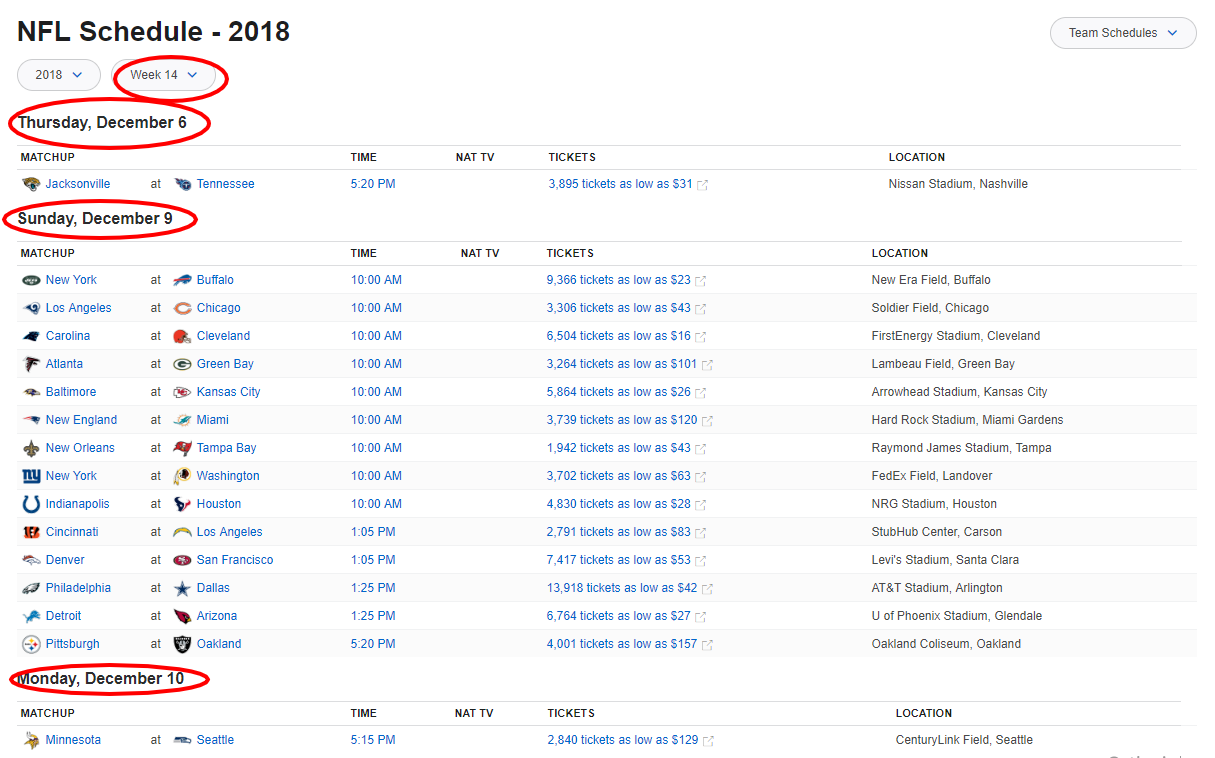The height and width of the screenshot is (758, 1215).
Task: Open the New England team link
Action: [81, 420]
